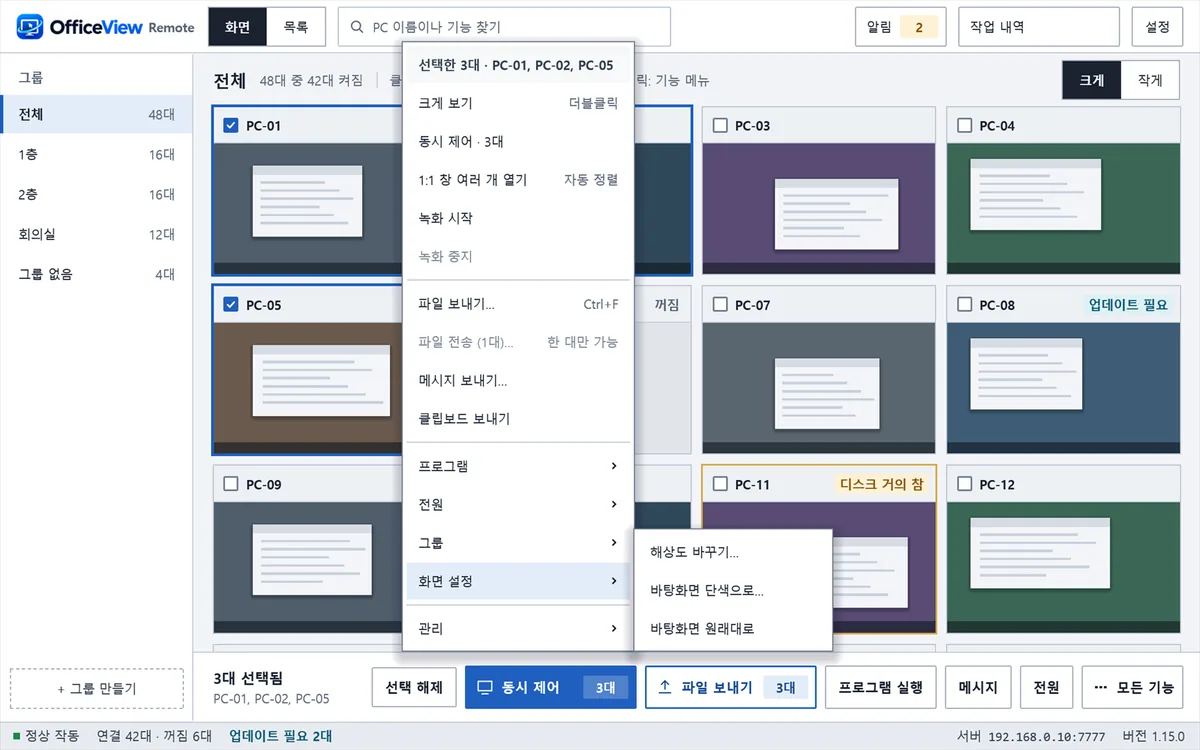
Task: Select 크게 보기 in context menu
Action: (x=518, y=103)
